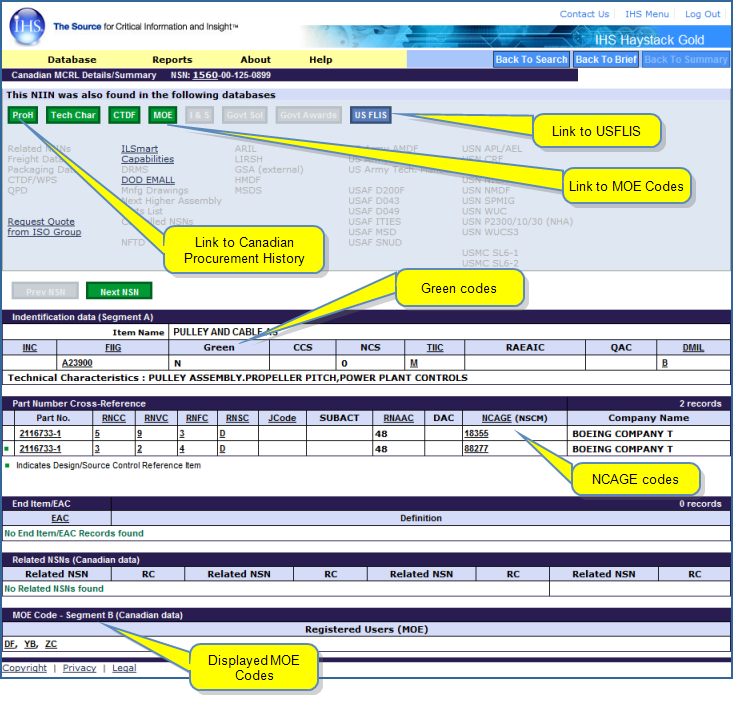Open the Help menu
733x705 pixels.
click(x=321, y=60)
